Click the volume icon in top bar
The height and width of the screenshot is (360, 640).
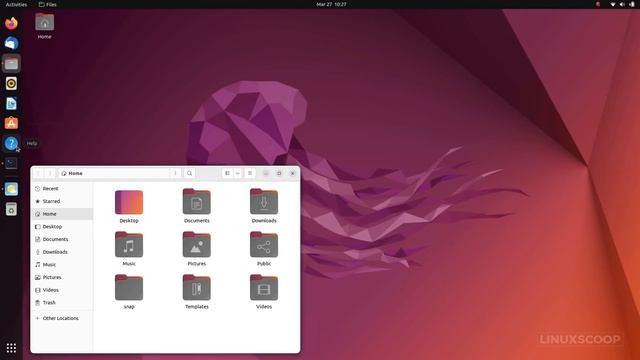point(622,4)
